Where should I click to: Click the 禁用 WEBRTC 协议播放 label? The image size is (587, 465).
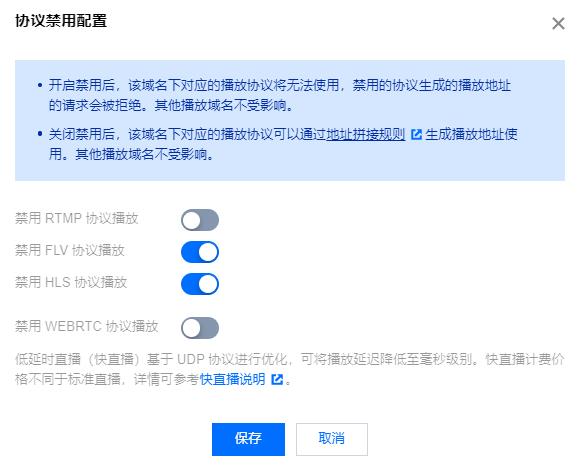(87, 326)
